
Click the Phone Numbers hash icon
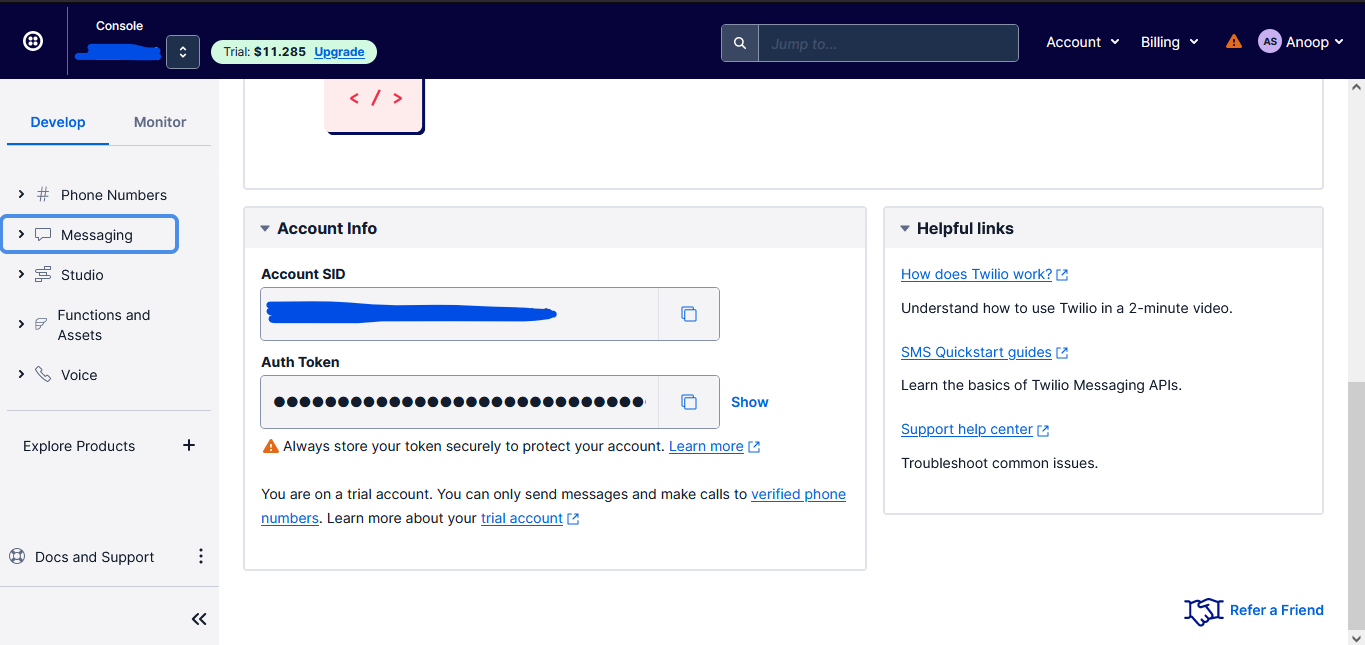[43, 194]
